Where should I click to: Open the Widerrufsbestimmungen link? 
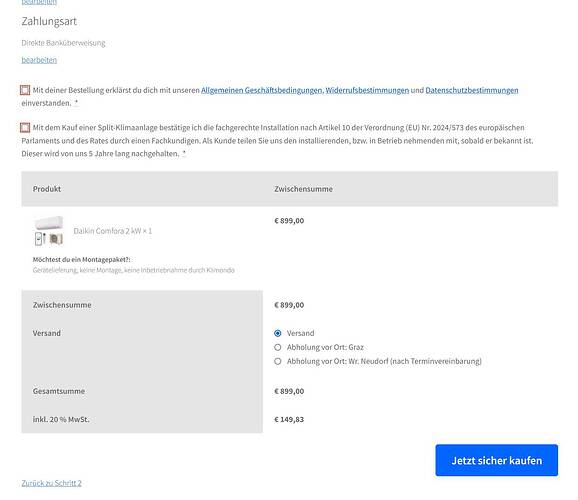(367, 90)
